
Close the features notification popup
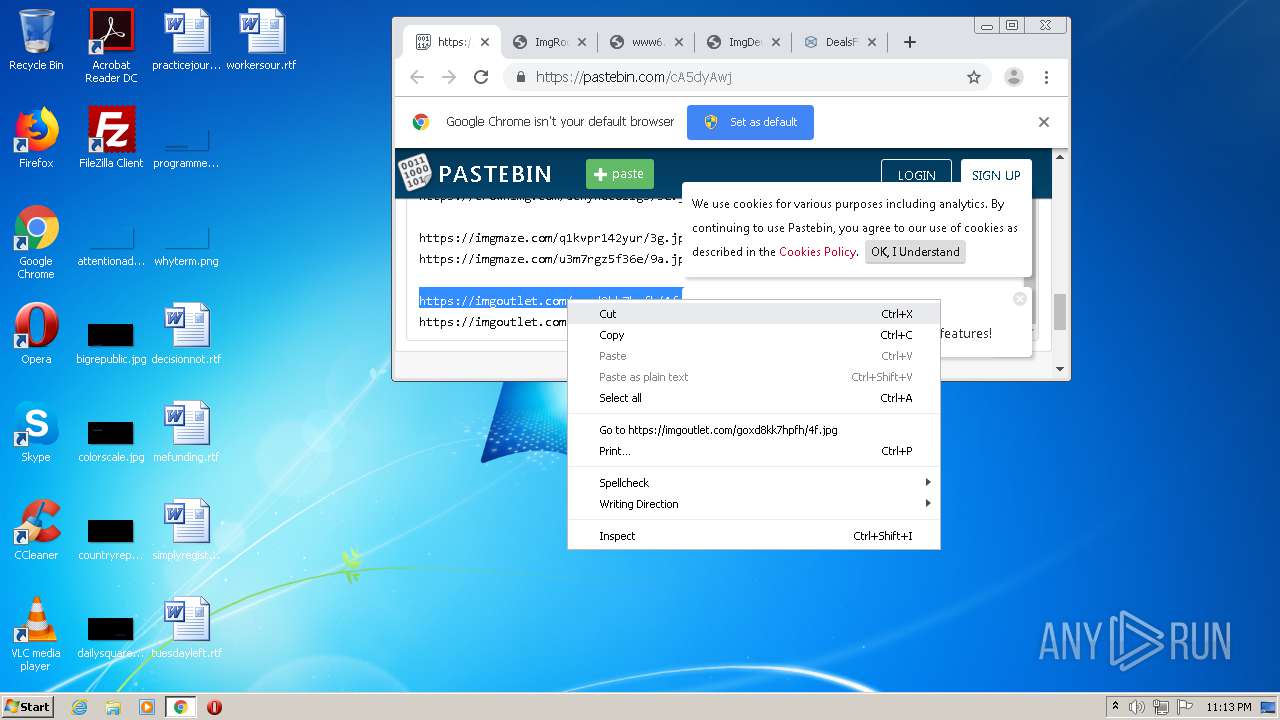[1020, 299]
